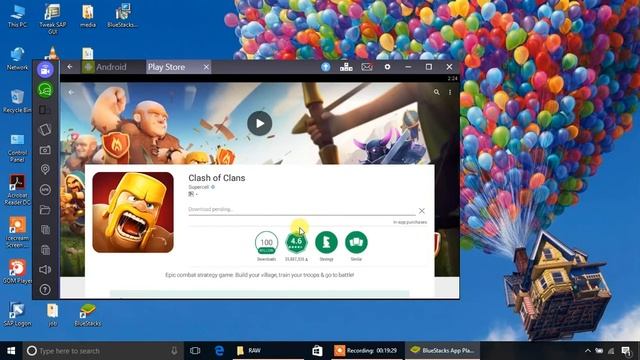Open the Recycle Bin
This screenshot has height=360, width=640.
(x=17, y=101)
